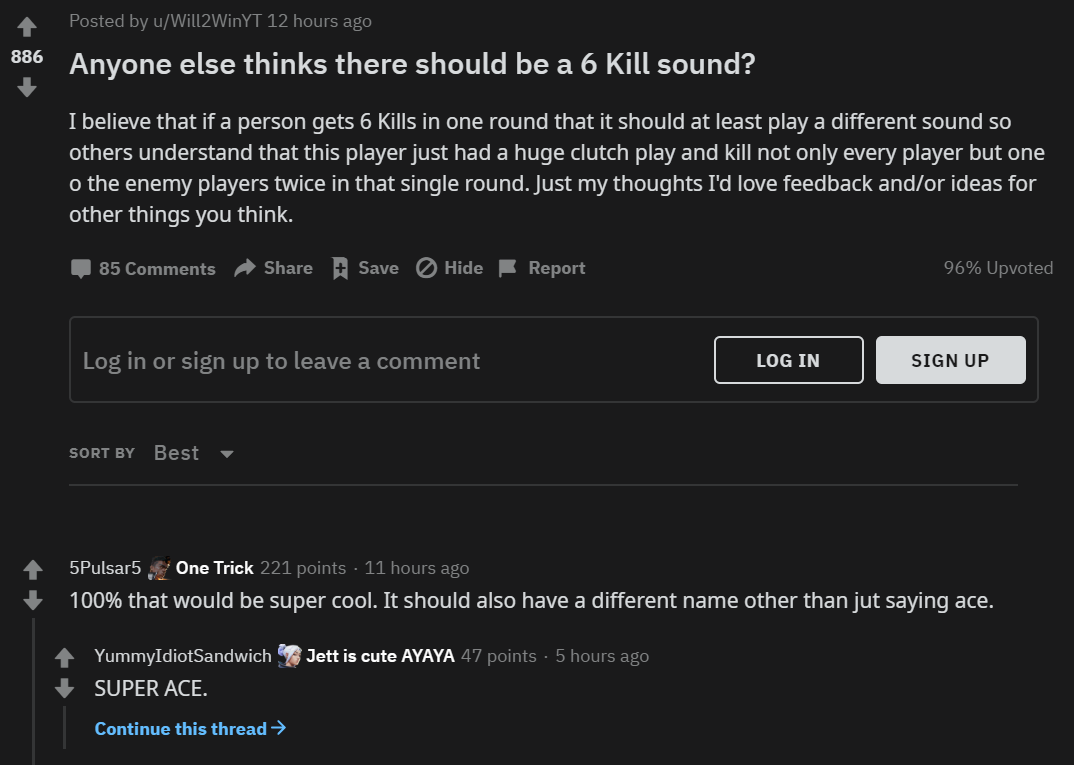Save the post with the bookmark icon
Image resolution: width=1074 pixels, height=765 pixels.
click(x=341, y=267)
